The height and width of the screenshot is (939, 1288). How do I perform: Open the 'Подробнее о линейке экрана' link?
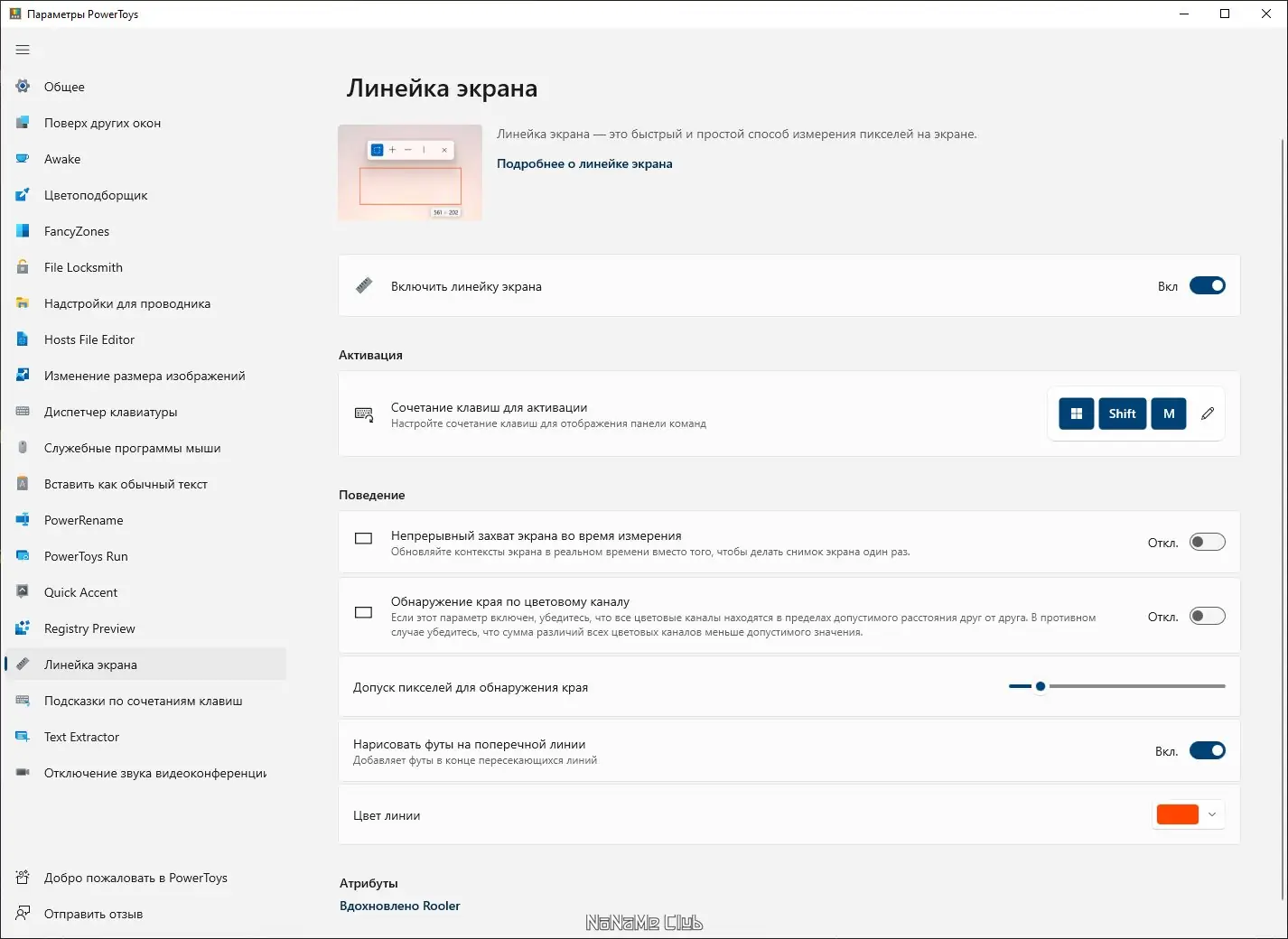(584, 163)
